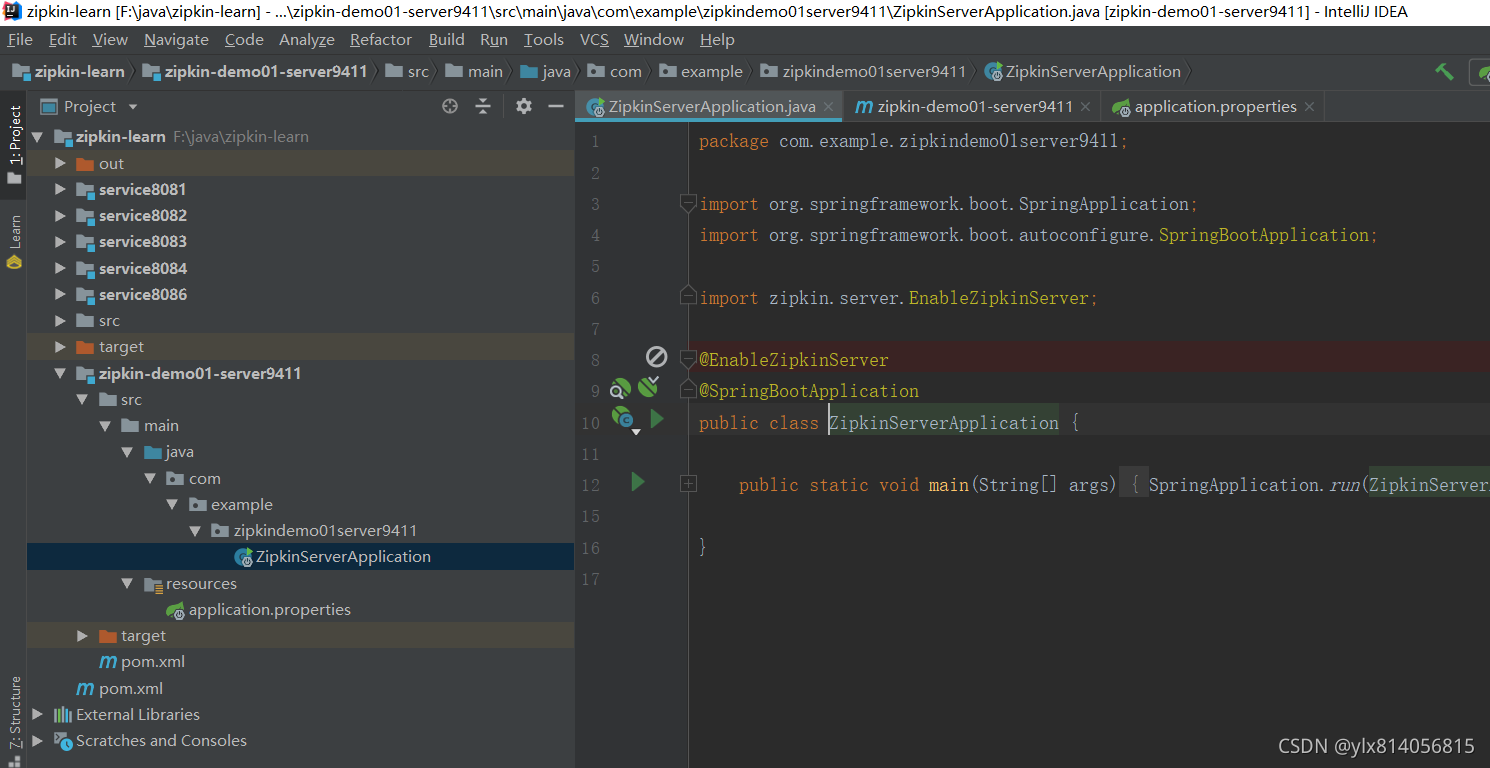Click zipkindemo01server9411 breadcrumb
Image resolution: width=1490 pixels, height=768 pixels.
click(x=864, y=71)
